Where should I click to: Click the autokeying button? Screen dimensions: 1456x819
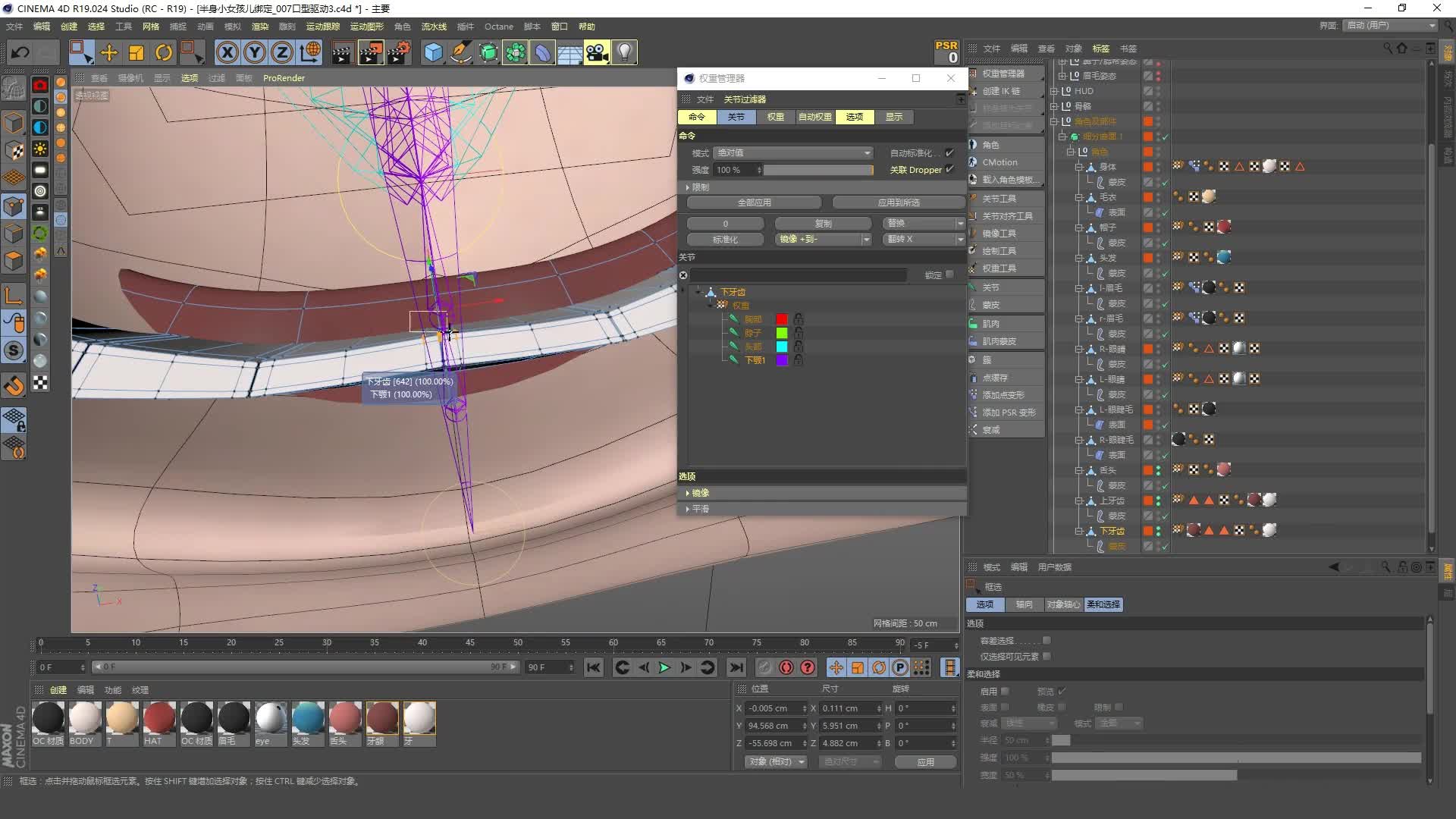click(x=786, y=667)
